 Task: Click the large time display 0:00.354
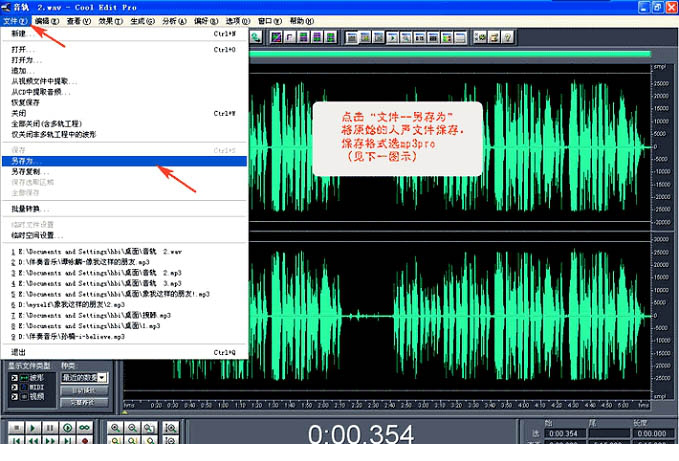[x=361, y=434]
